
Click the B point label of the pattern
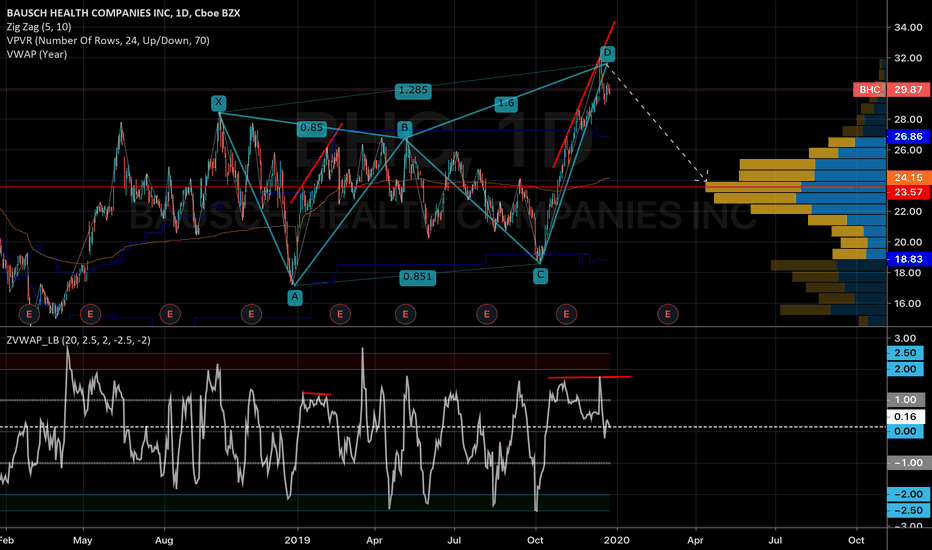tap(405, 127)
